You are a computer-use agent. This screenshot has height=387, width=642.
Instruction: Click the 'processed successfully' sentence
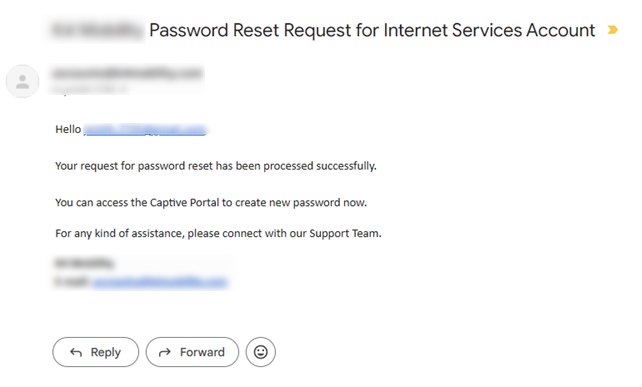coord(216,166)
